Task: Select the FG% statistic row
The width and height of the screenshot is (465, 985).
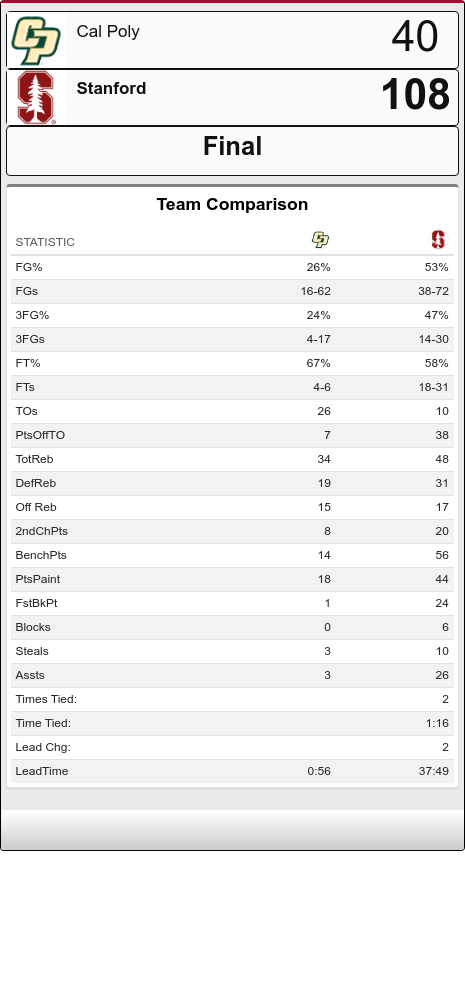Action: pyautogui.click(x=232, y=267)
